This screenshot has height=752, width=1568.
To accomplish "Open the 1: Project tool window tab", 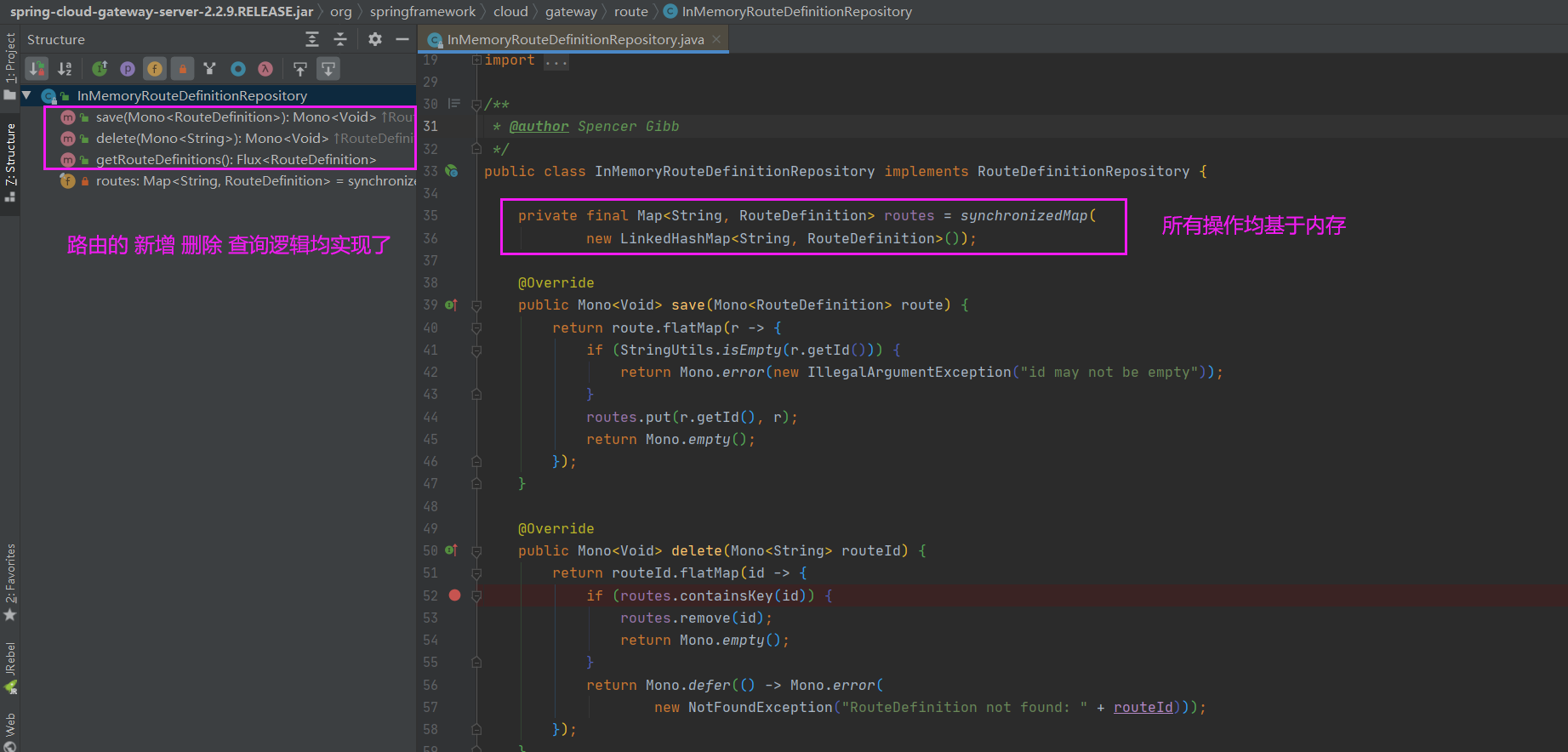I will coord(10,66).
